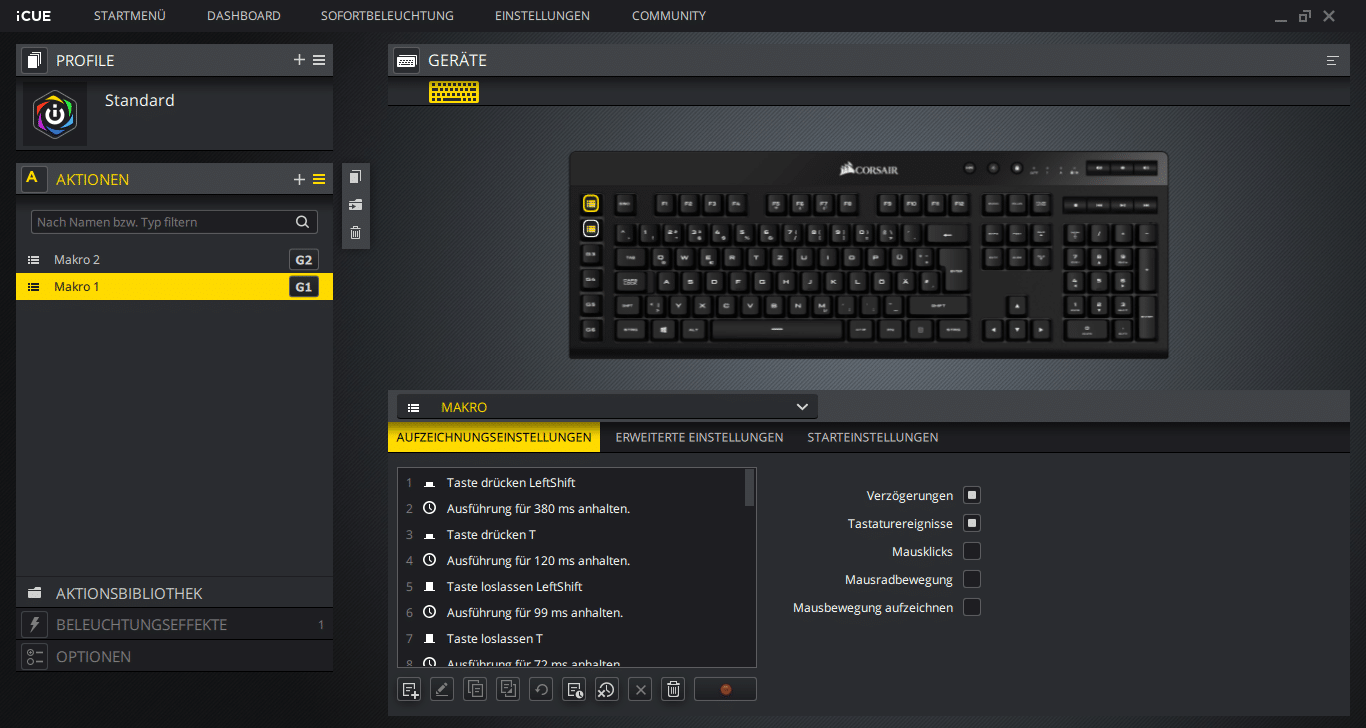
Task: Create new profile using plus in Profile header
Action: 299,60
